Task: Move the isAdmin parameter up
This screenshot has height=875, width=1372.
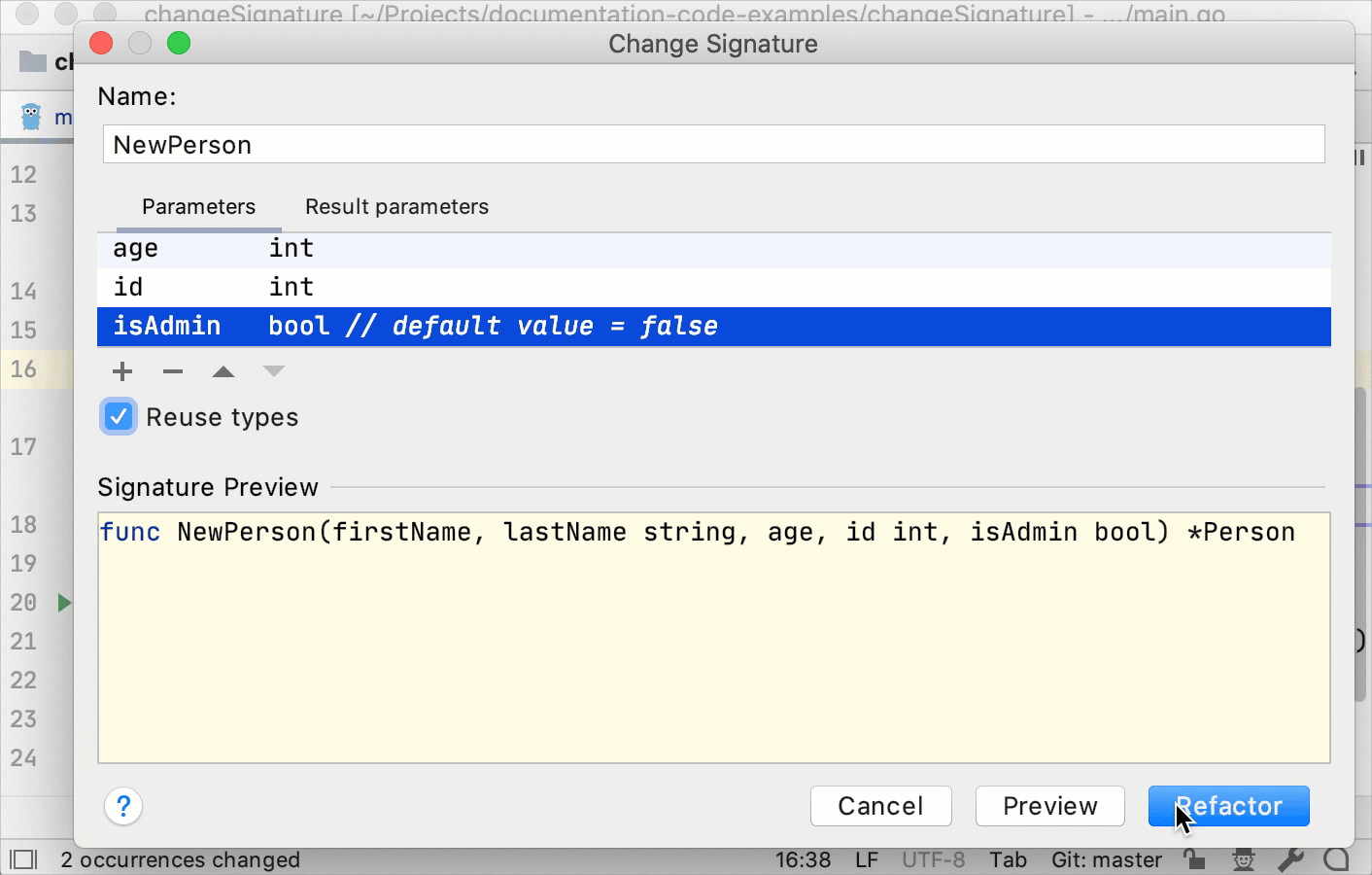Action: [223, 371]
